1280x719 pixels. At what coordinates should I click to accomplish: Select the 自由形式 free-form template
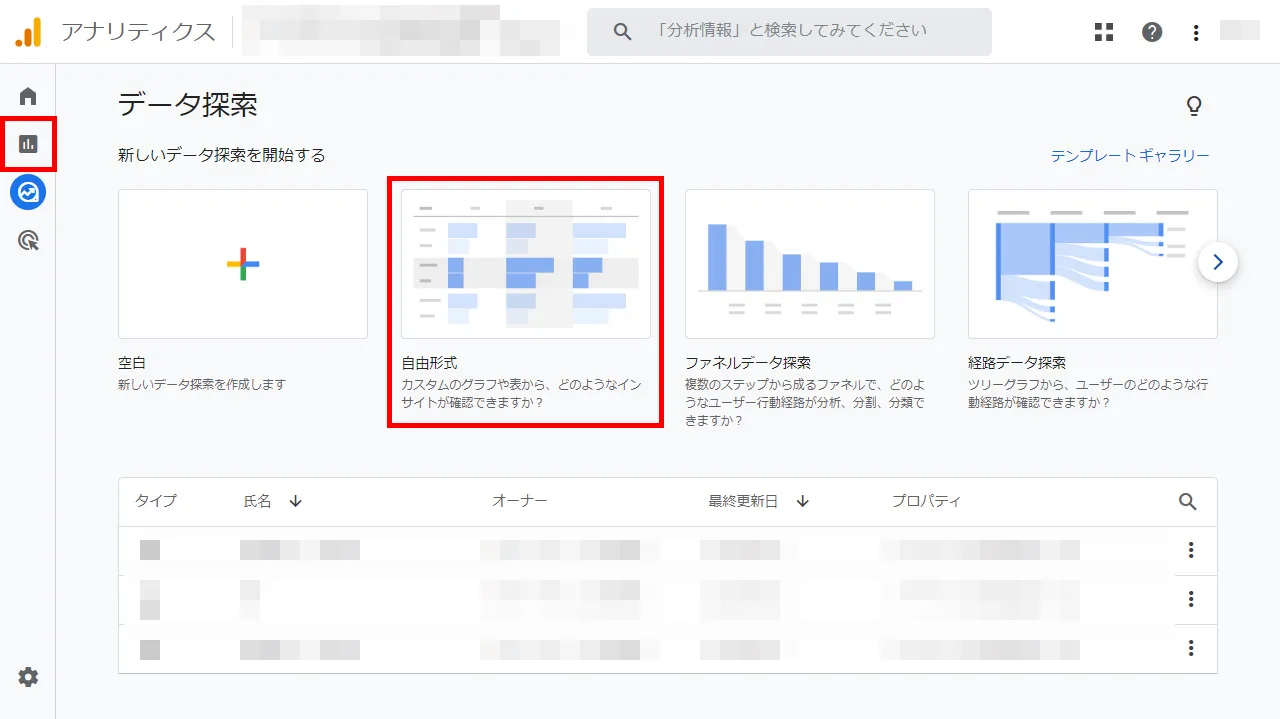point(525,263)
